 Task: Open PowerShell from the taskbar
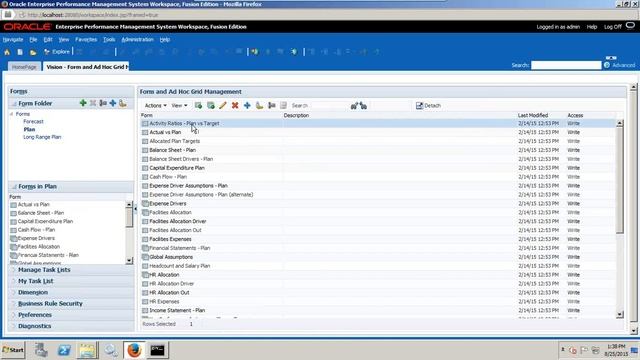point(64,350)
